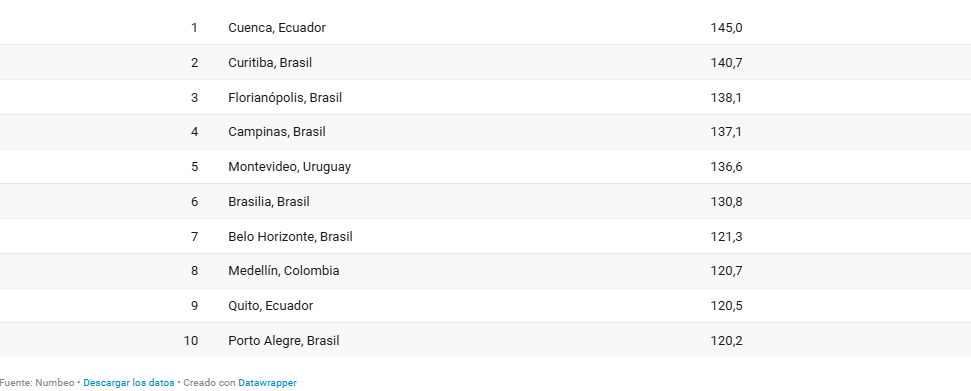The image size is (971, 391).
Task: Choose the Medellín, Colombia row
Action: click(486, 271)
